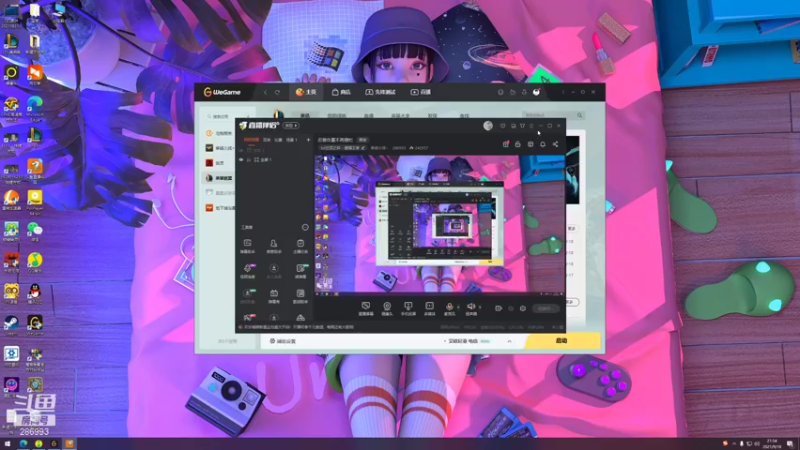Open the QQ penguin desktop shortcut
Screen dimensions: 800x450
pos(35,293)
